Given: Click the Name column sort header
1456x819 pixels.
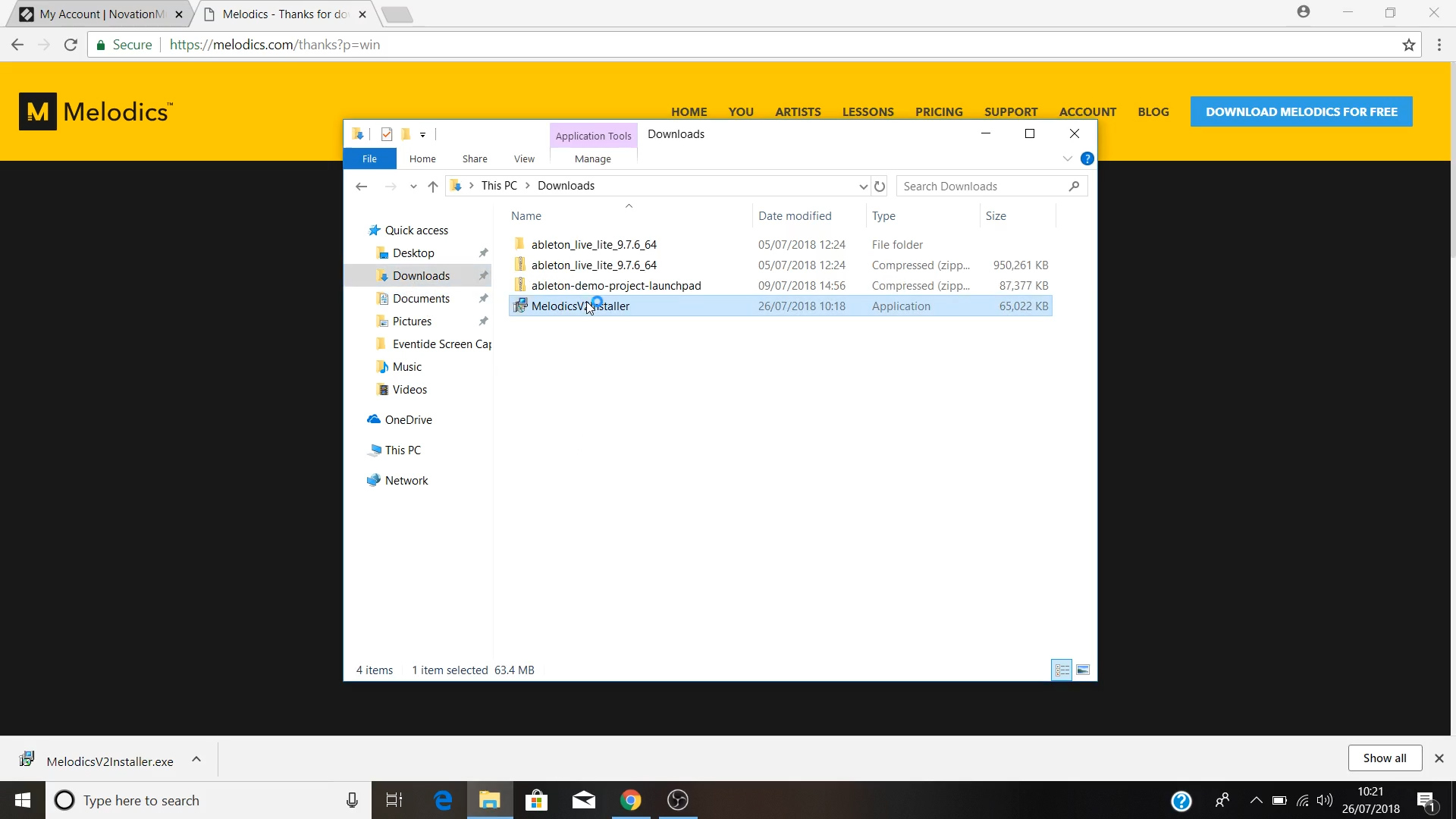Looking at the screenshot, I should coord(526,215).
